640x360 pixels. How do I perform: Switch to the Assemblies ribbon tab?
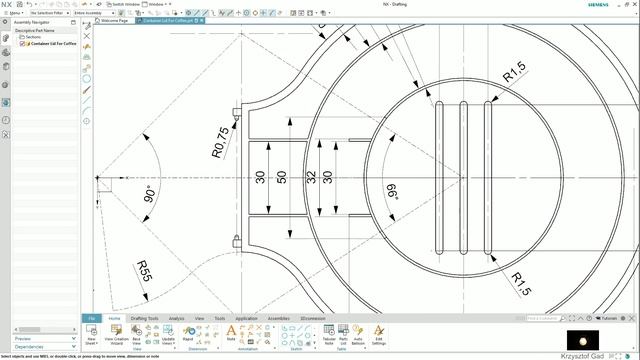coord(279,318)
